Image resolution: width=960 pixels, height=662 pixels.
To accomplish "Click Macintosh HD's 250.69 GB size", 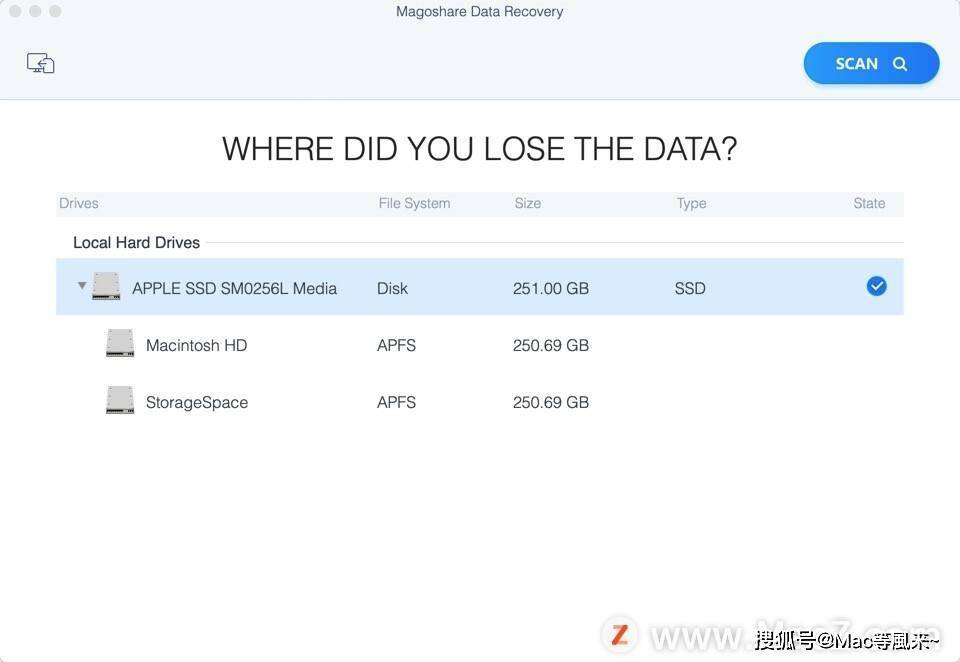I will pyautogui.click(x=551, y=345).
